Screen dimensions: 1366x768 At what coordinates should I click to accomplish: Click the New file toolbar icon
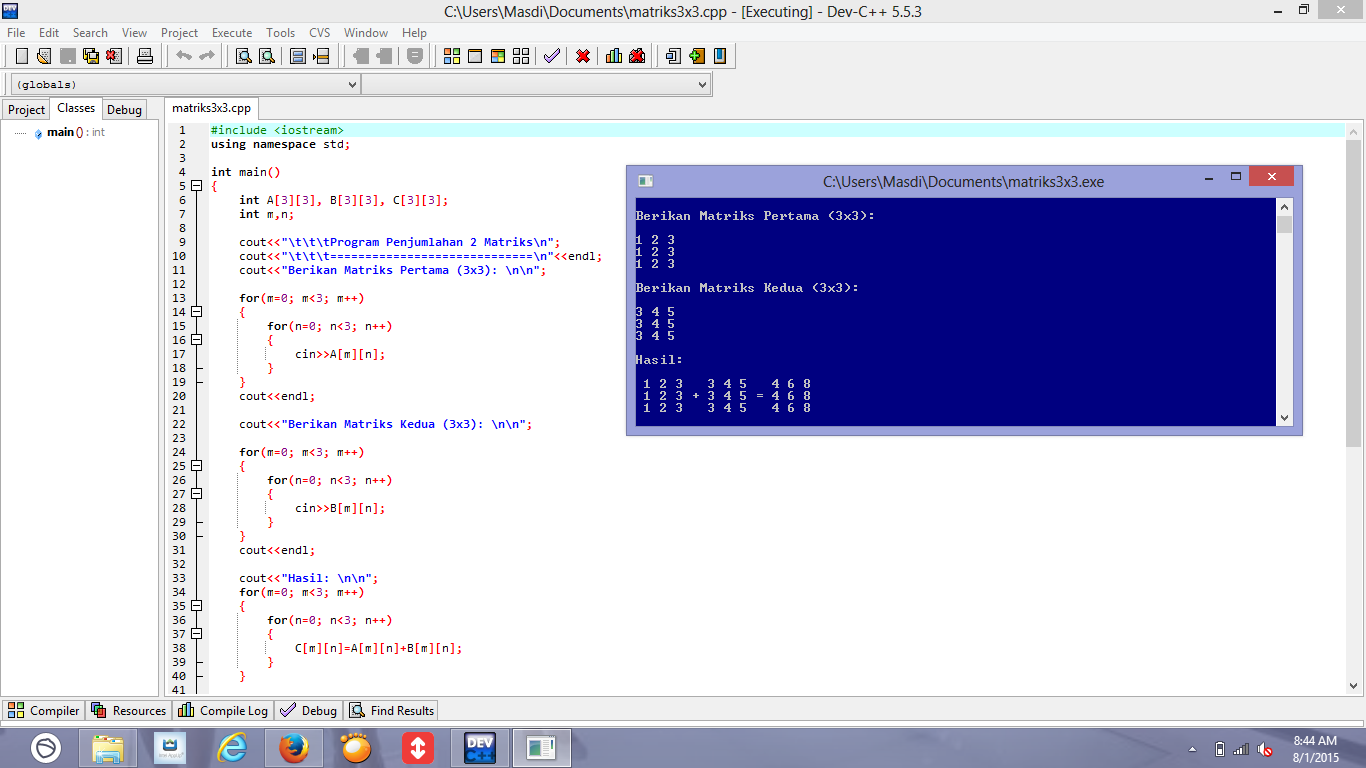[x=21, y=56]
